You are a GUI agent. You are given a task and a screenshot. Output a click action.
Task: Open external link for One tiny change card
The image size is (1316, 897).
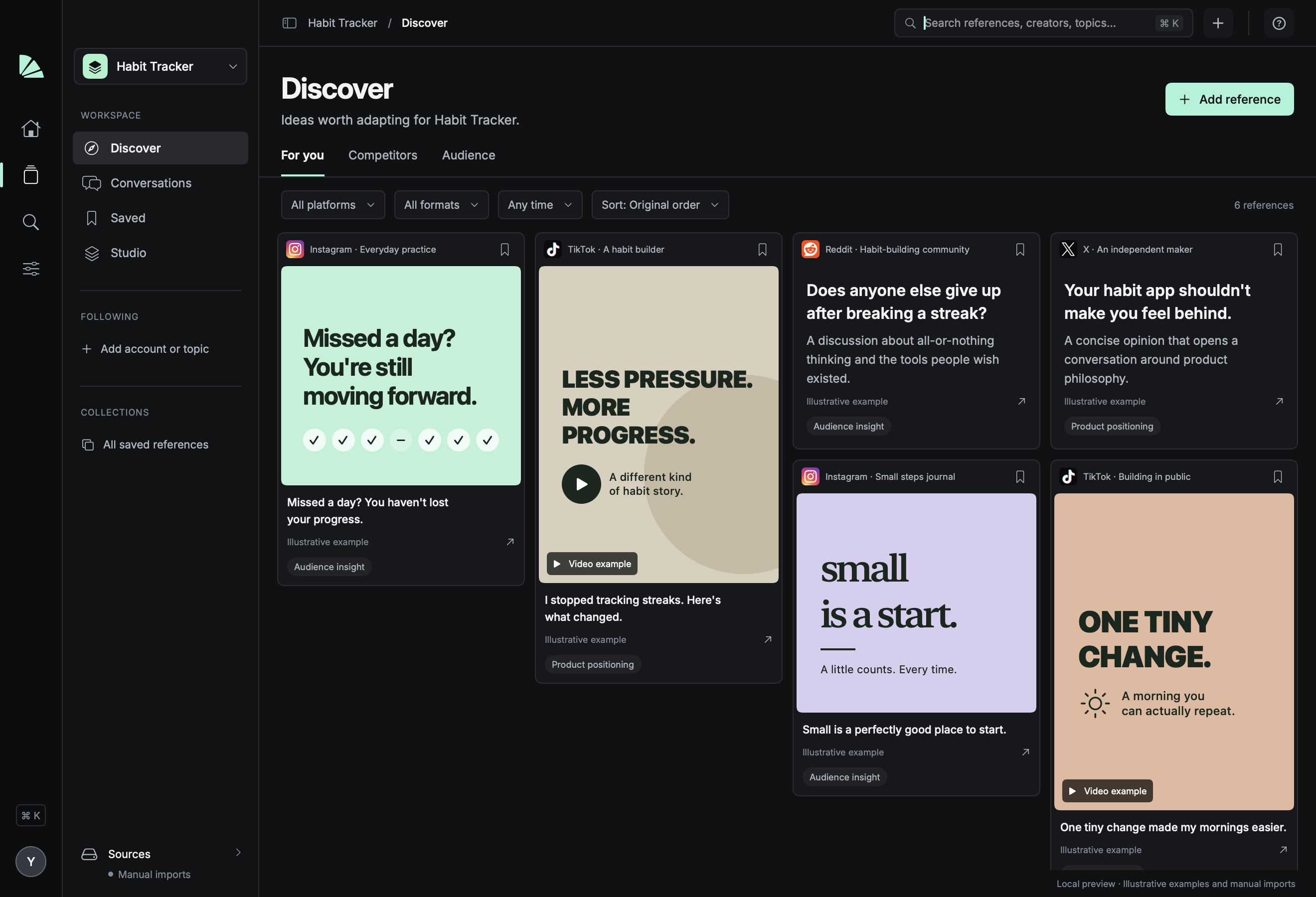pos(1284,850)
